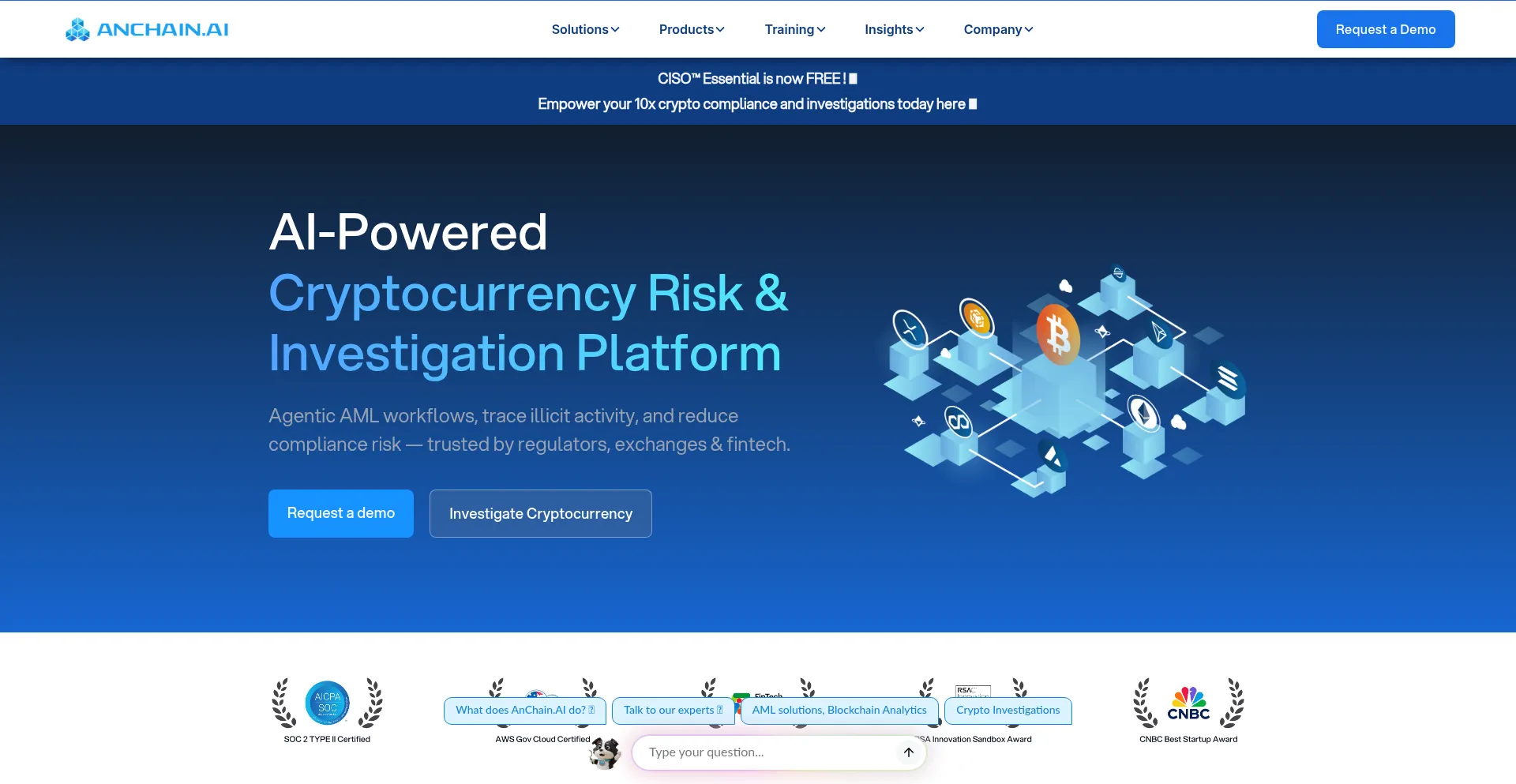Open the Products dropdown menu
The height and width of the screenshot is (784, 1516).
coord(691,29)
